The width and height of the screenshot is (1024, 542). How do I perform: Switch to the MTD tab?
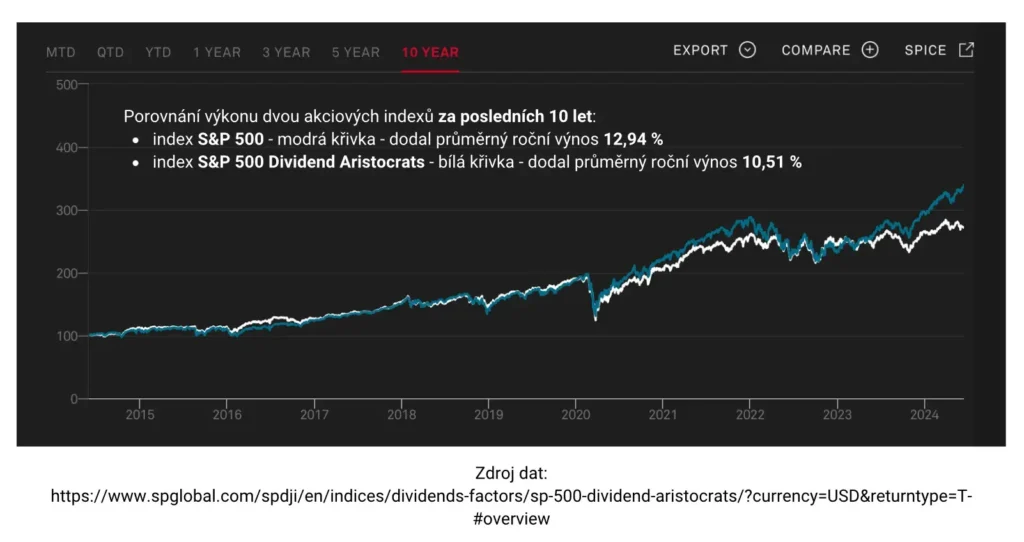click(61, 52)
